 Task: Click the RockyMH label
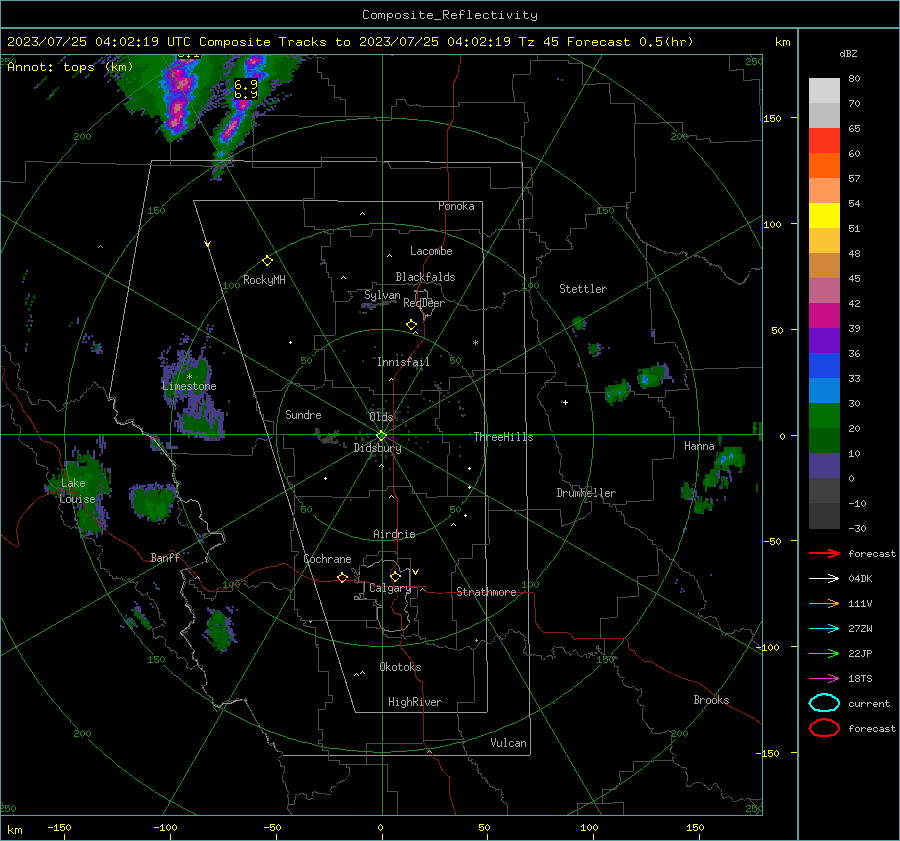(x=264, y=280)
